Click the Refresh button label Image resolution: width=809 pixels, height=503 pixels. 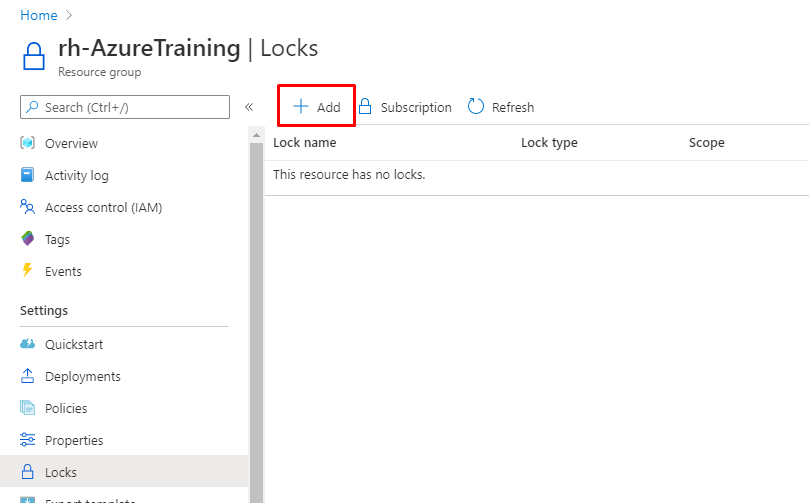(x=512, y=107)
